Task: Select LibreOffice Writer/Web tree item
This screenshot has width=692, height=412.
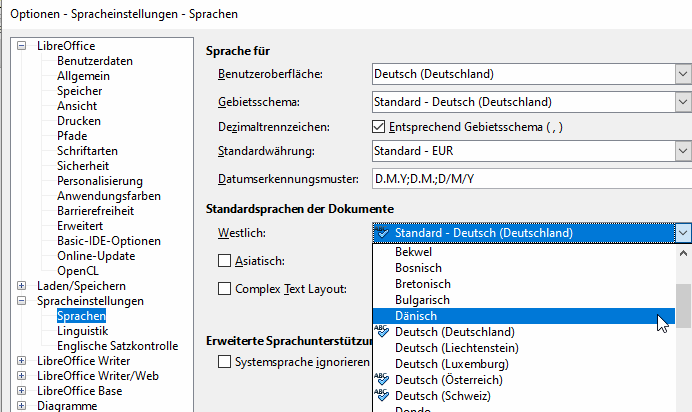Action: (x=98, y=376)
